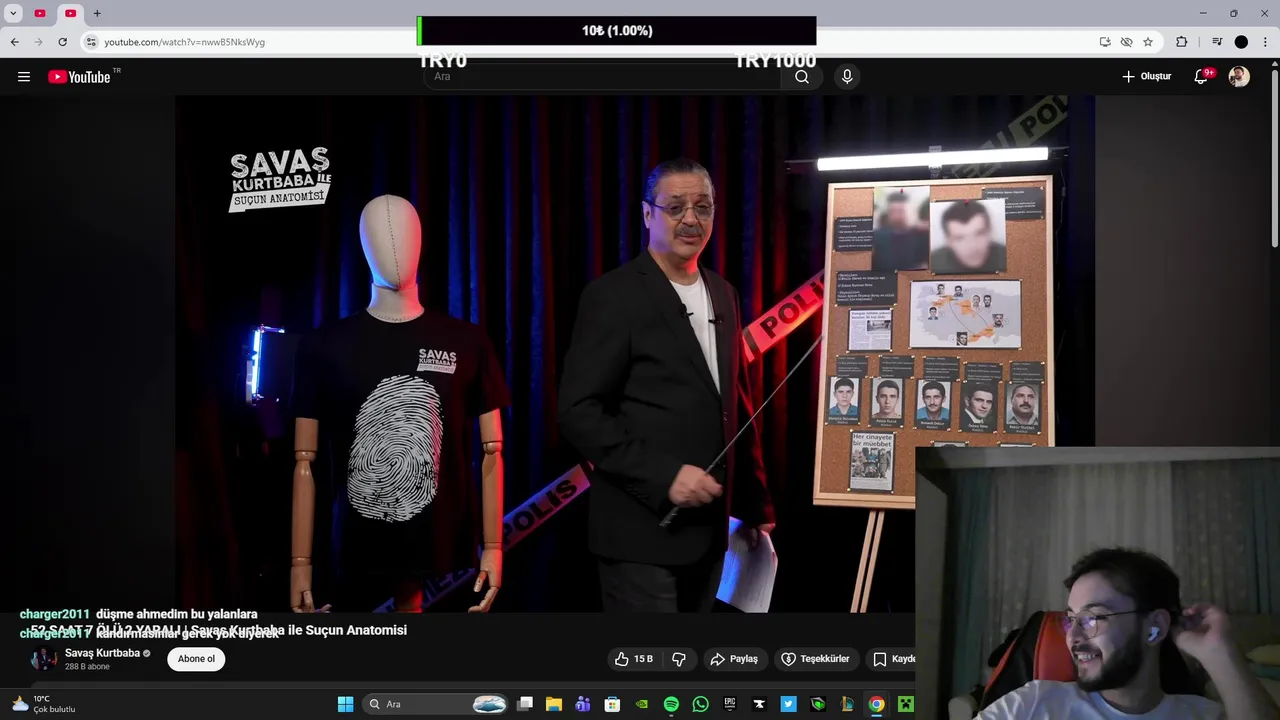
Task: Go to the YouTube home logo
Action: pos(79,77)
